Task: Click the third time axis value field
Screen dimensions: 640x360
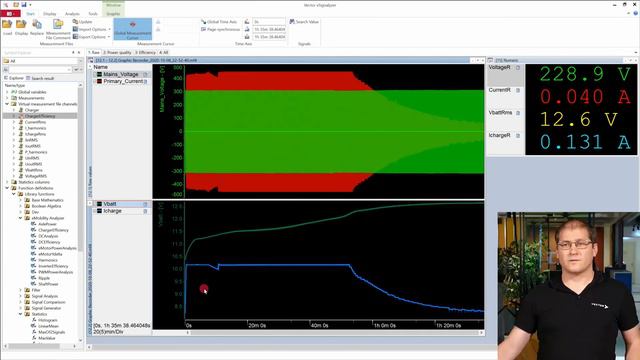Action: (269, 37)
